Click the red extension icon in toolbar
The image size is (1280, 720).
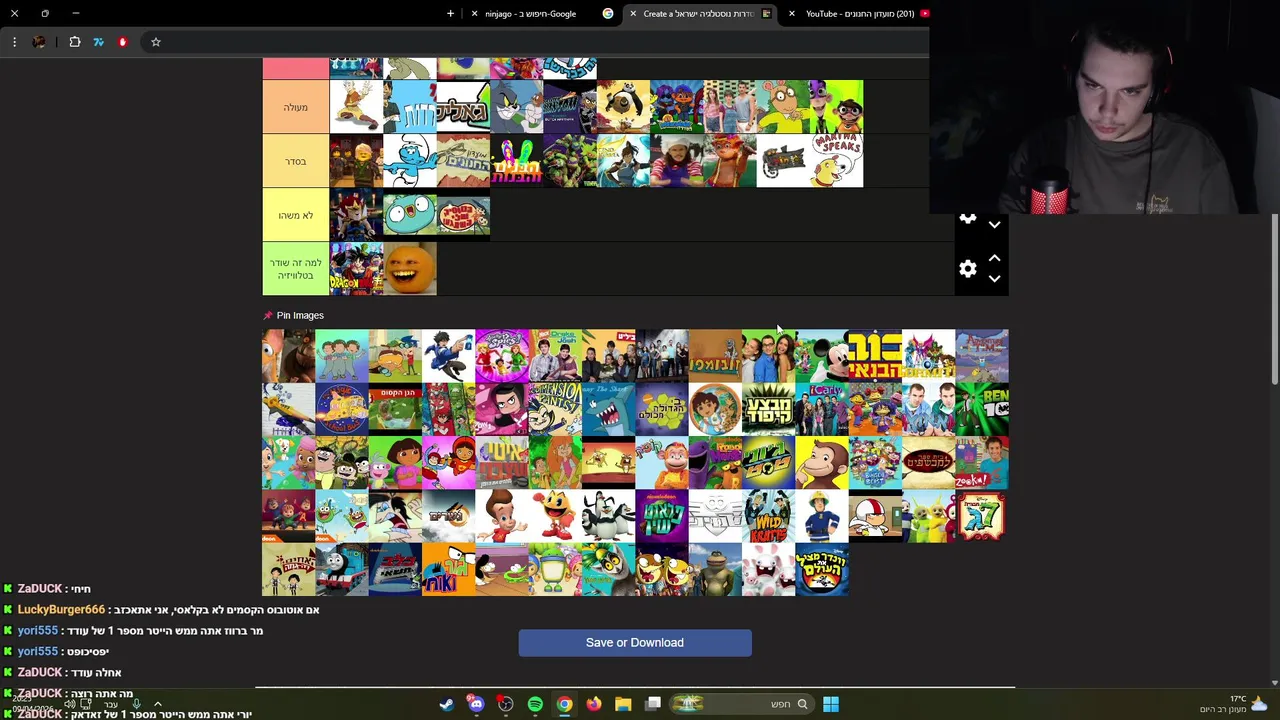pos(122,42)
